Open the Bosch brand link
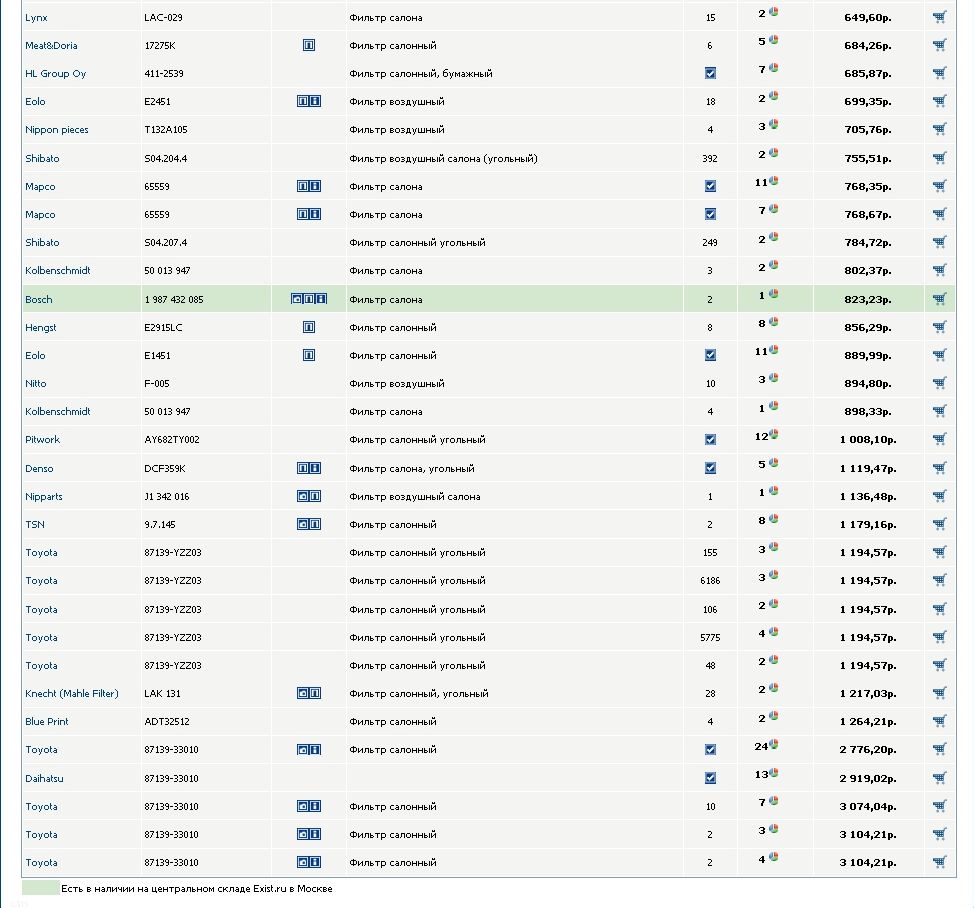 click(x=39, y=299)
